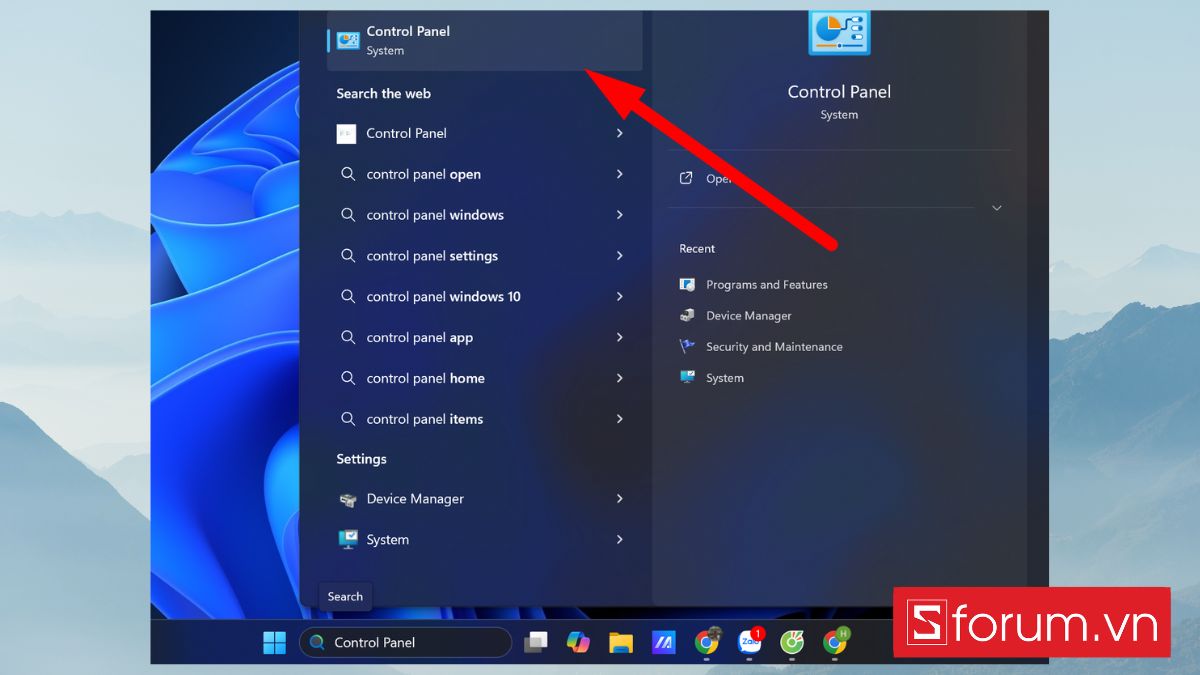Expand chevron beside 'control panel open'
This screenshot has width=1200, height=675.
pyautogui.click(x=620, y=174)
